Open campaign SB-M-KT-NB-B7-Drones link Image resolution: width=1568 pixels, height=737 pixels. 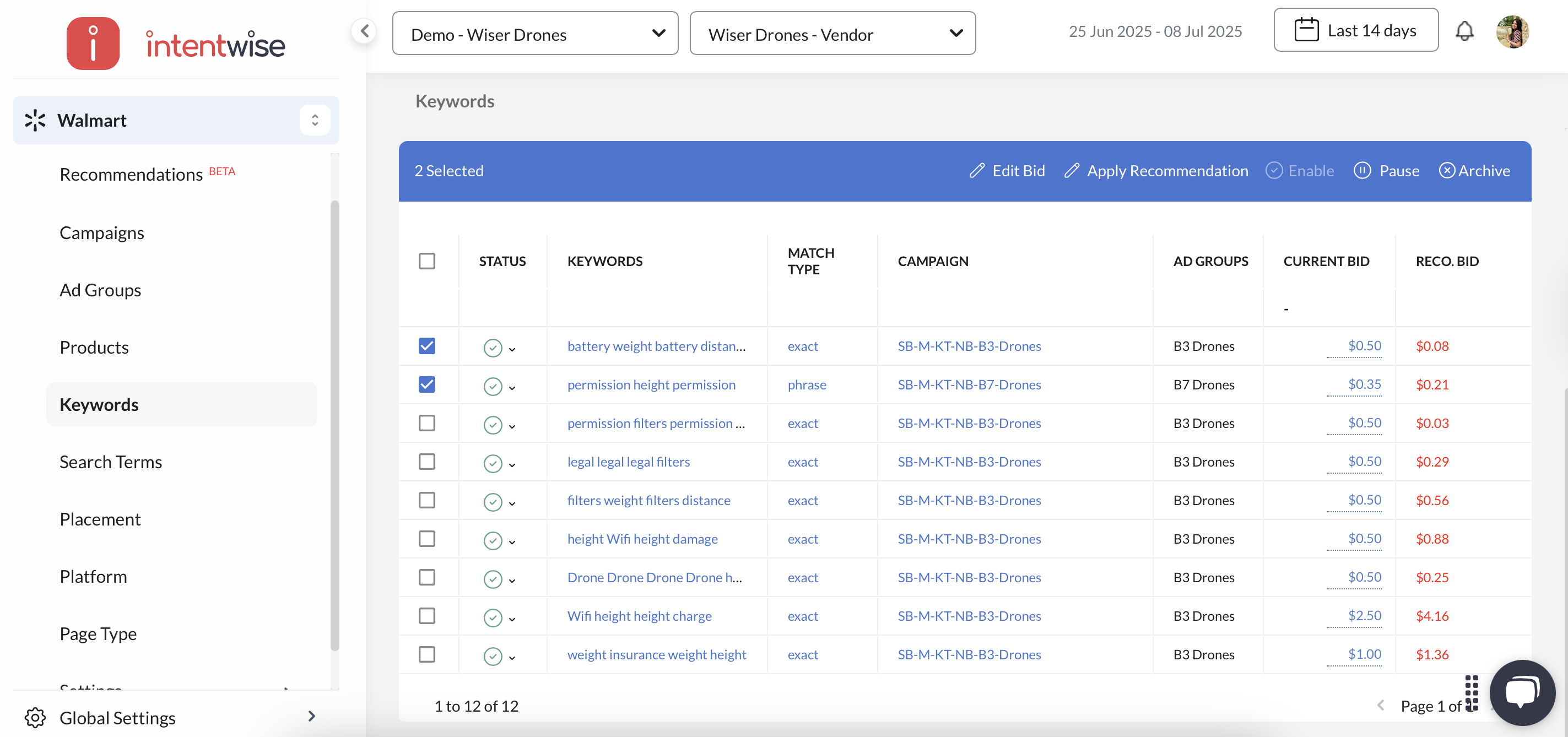pyautogui.click(x=969, y=384)
